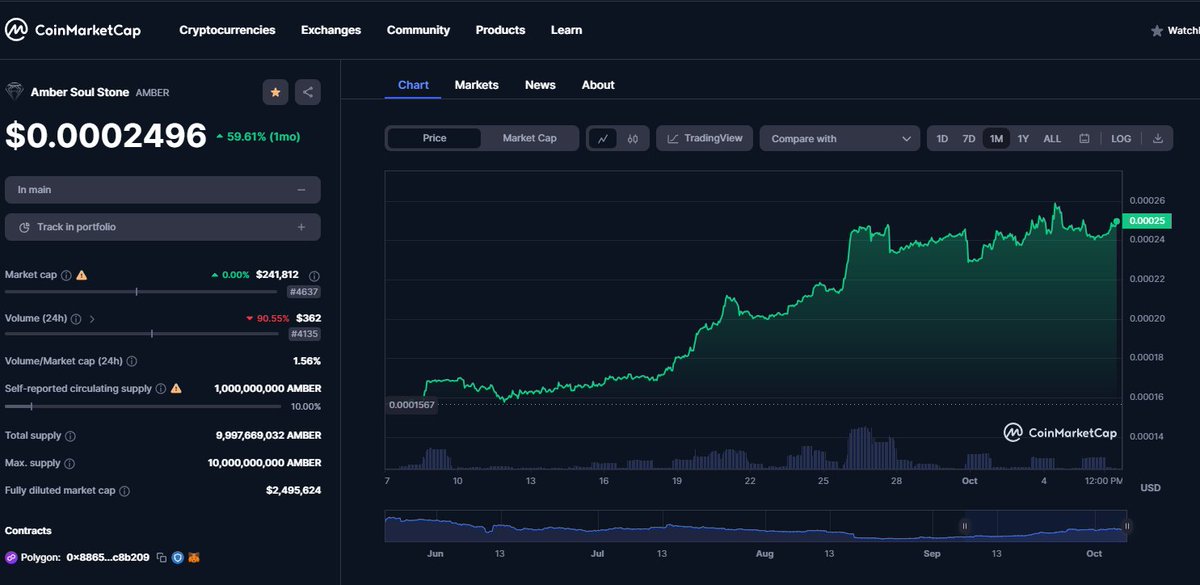
Task: Add token to MetaMask via fox icon
Action: [194, 557]
